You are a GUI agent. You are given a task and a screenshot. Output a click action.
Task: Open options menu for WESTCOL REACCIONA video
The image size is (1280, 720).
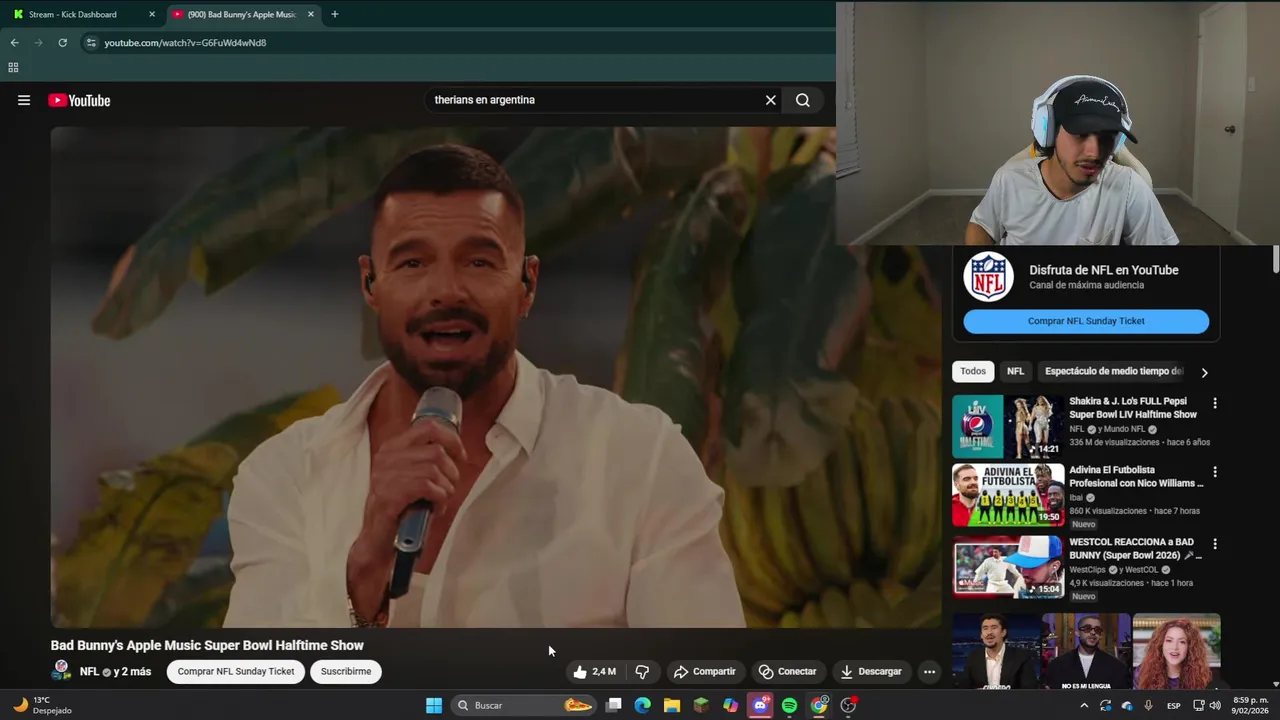click(1215, 544)
